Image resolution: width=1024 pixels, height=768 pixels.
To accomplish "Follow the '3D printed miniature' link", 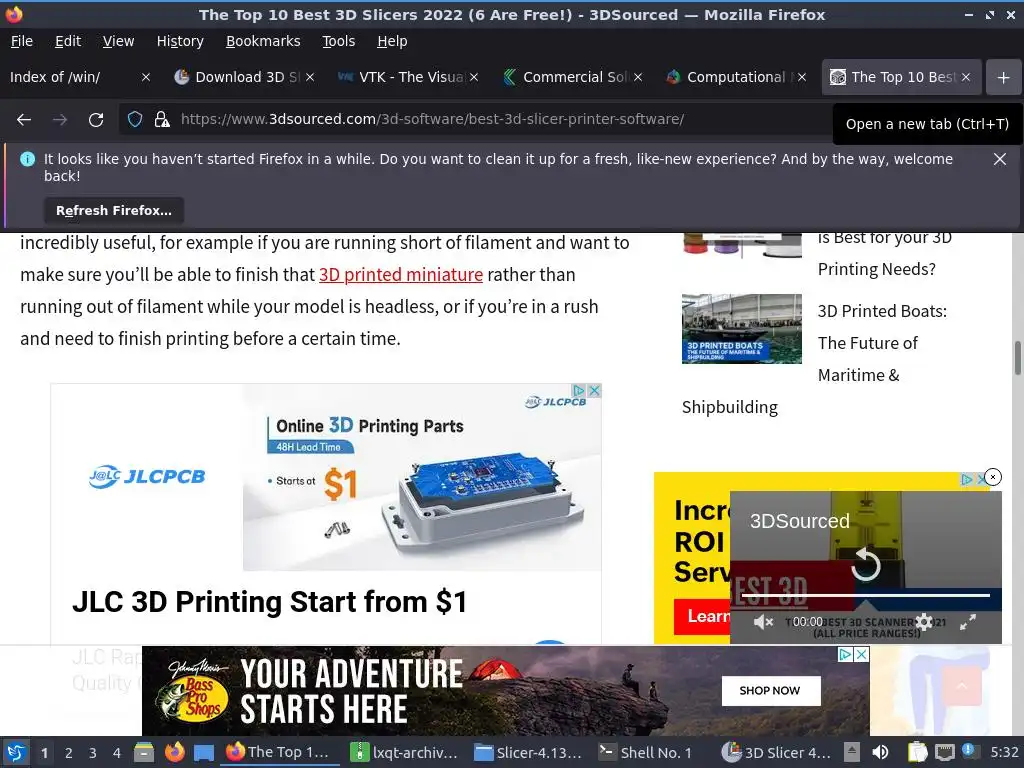I will coord(400,275).
